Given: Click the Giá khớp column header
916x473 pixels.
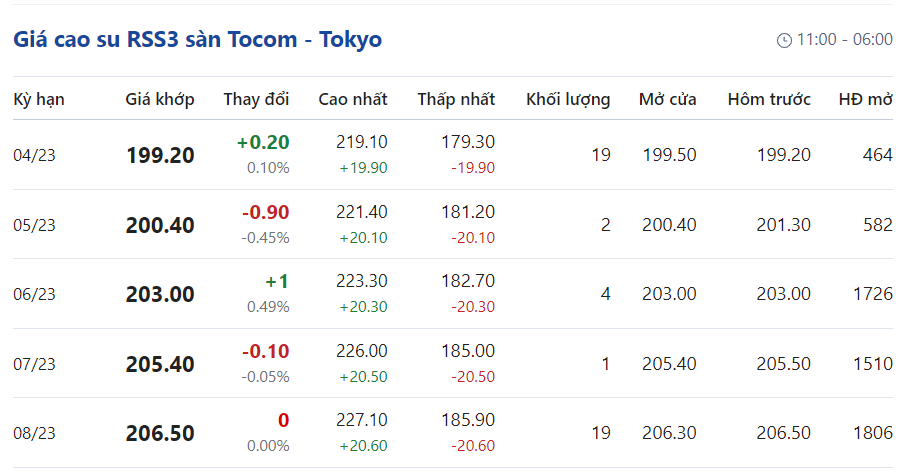Looking at the screenshot, I should (160, 99).
